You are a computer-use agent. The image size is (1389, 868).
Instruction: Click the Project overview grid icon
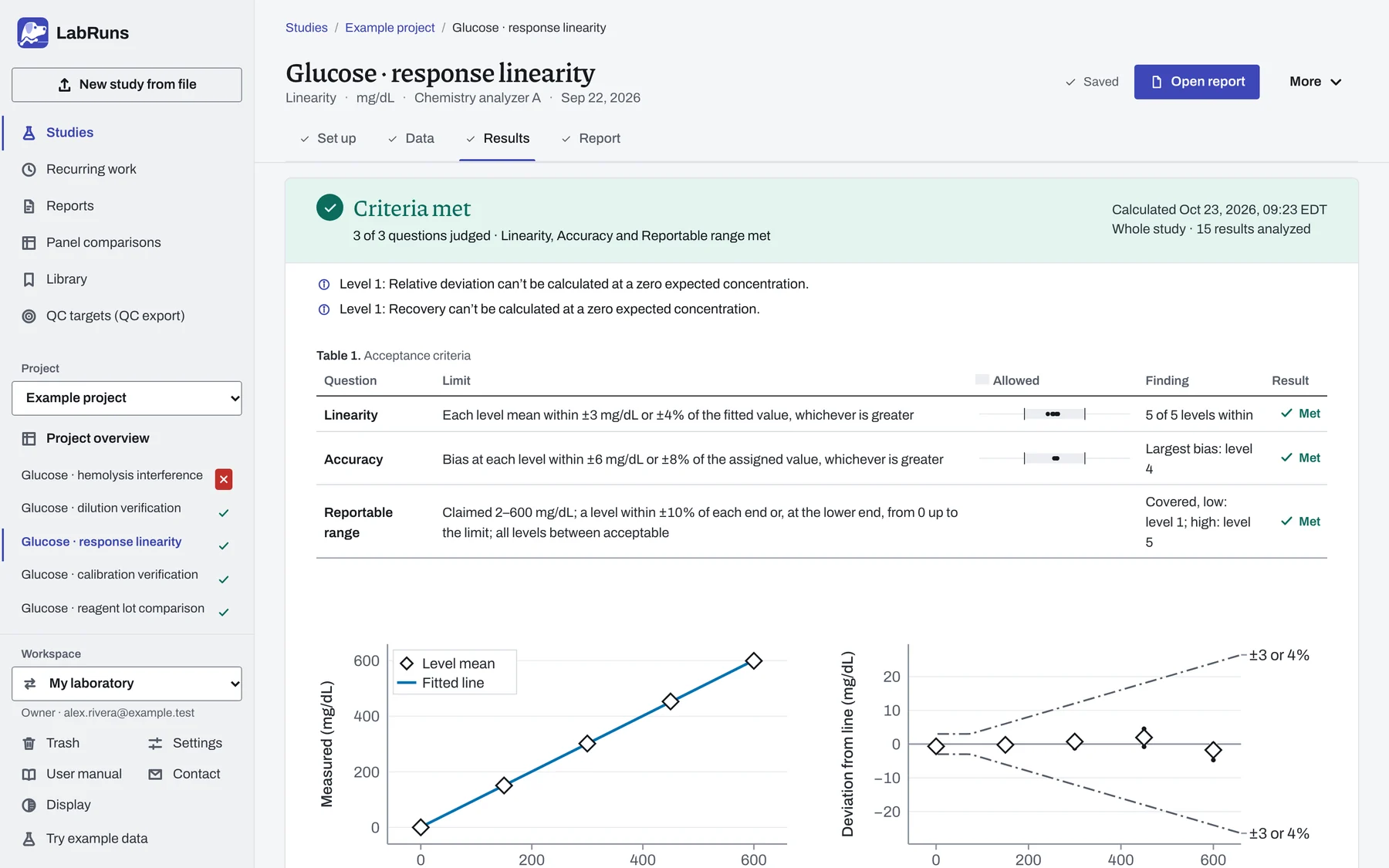pyautogui.click(x=29, y=438)
